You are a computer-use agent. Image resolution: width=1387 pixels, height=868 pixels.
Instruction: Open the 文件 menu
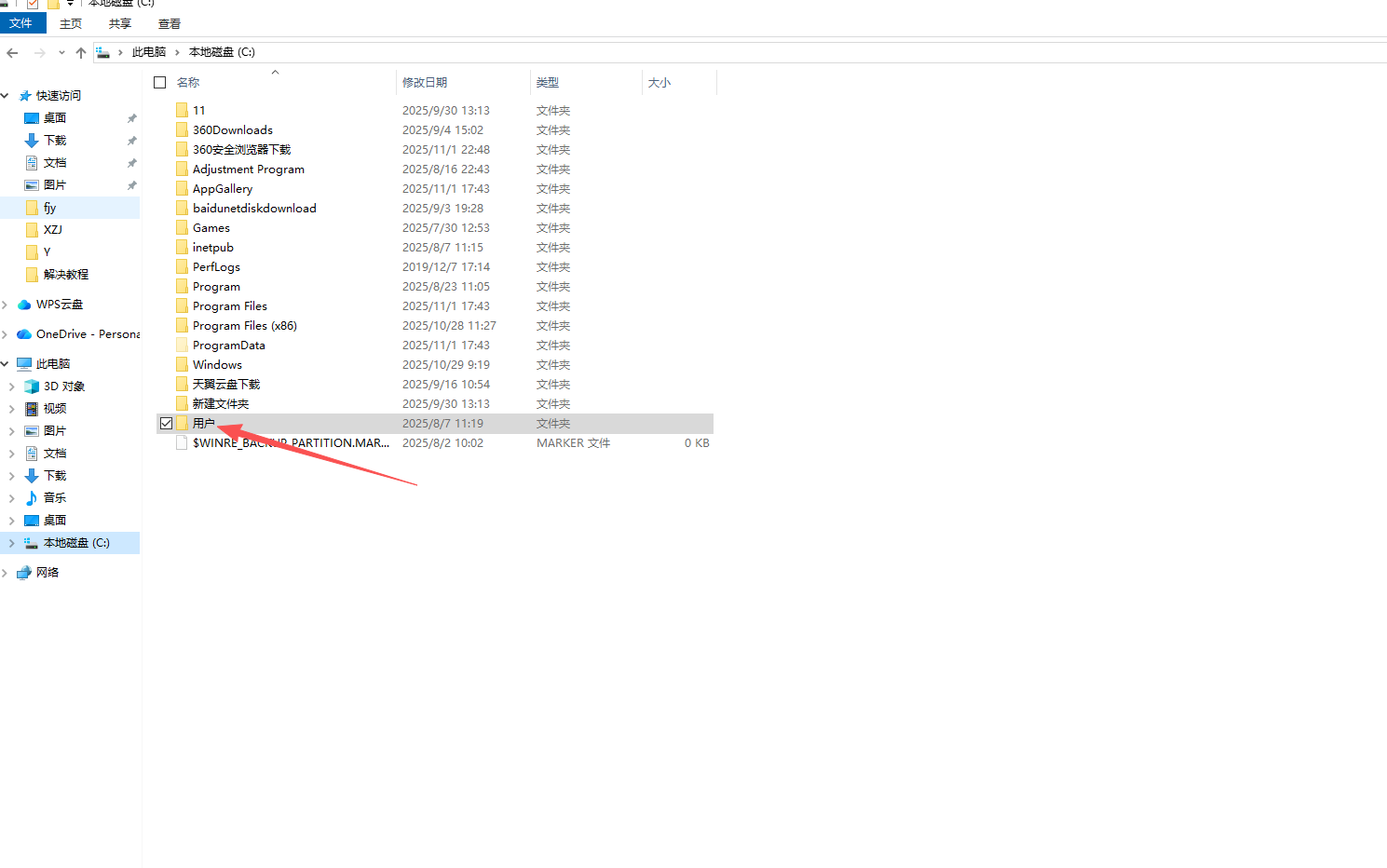click(x=22, y=23)
